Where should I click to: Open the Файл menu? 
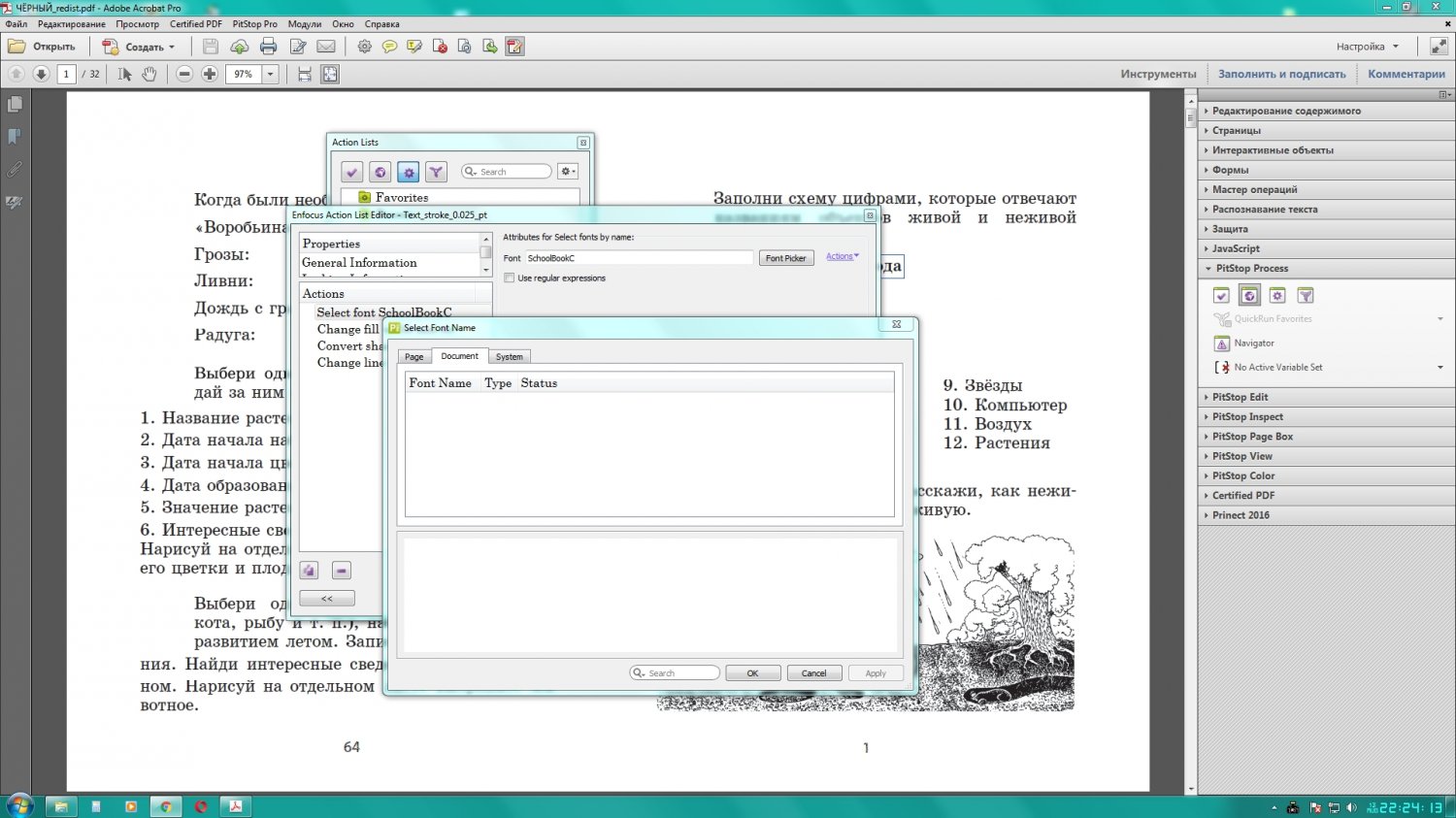click(x=17, y=24)
